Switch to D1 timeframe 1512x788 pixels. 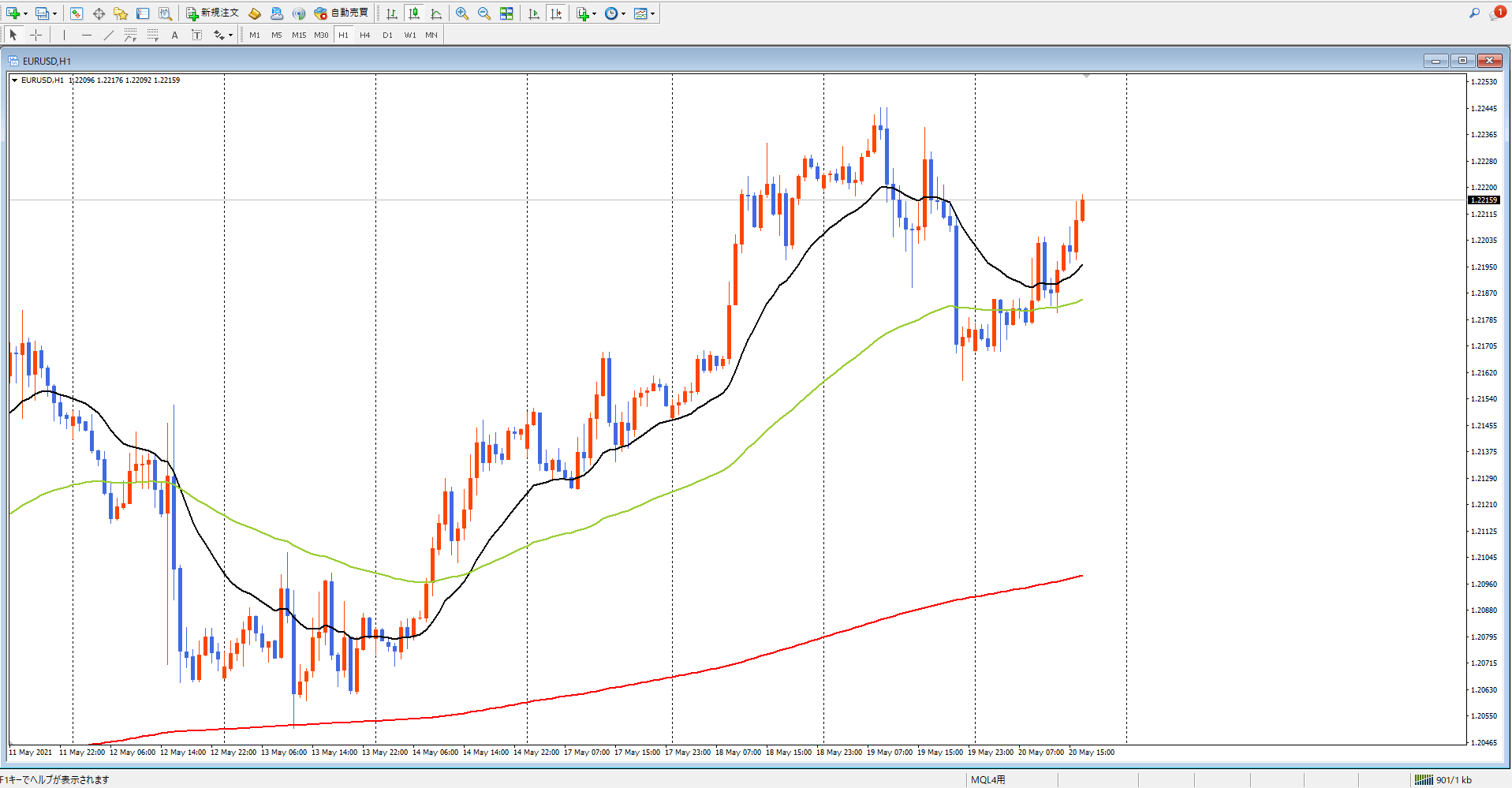(x=387, y=35)
